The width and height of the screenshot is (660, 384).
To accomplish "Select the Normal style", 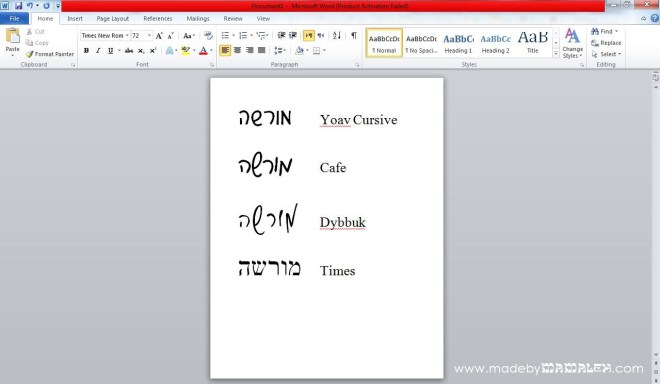I will [384, 43].
